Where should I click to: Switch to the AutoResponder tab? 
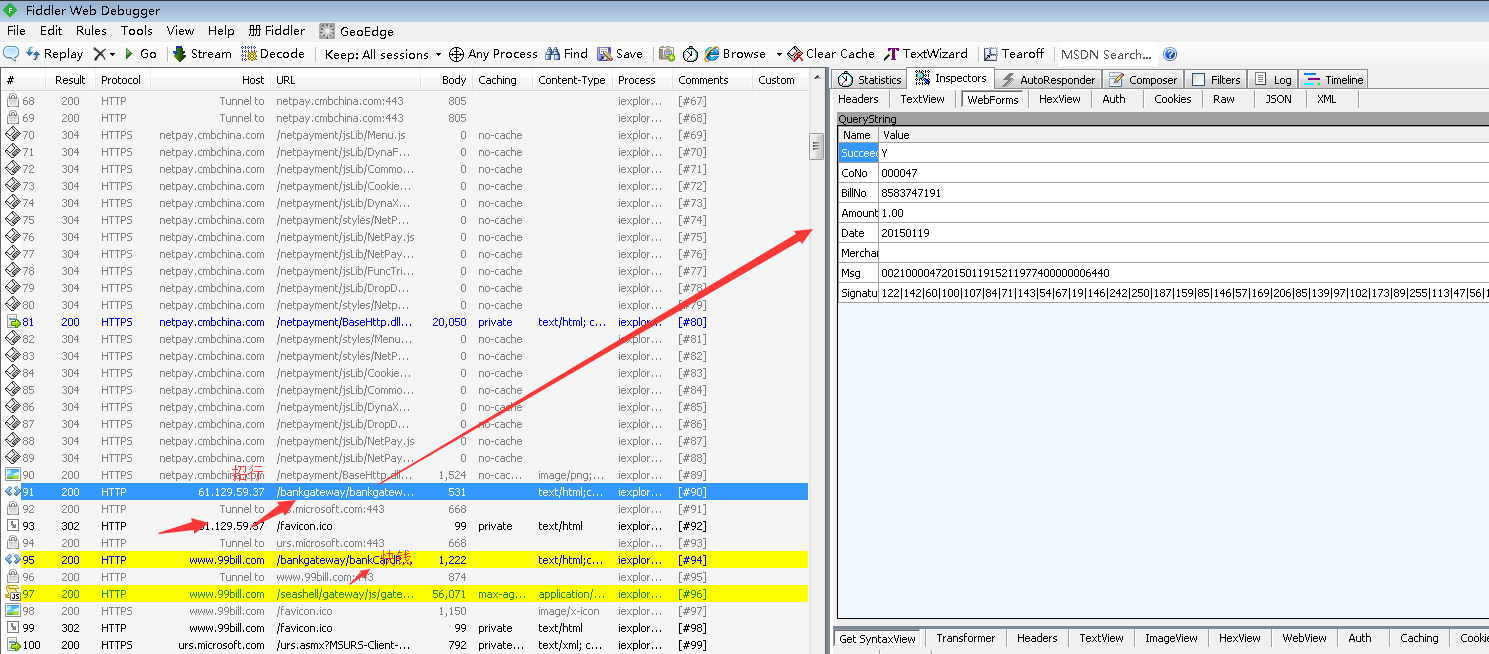point(1048,79)
